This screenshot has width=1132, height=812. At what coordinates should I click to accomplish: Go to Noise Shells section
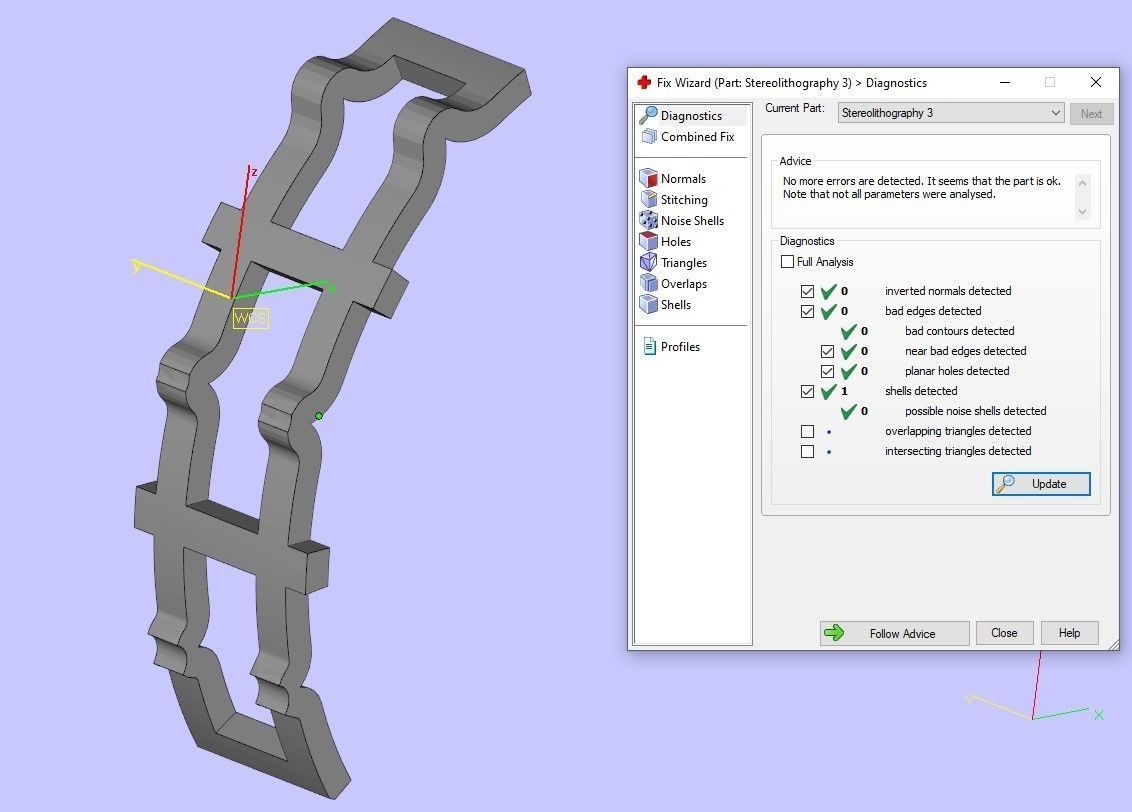[682, 220]
